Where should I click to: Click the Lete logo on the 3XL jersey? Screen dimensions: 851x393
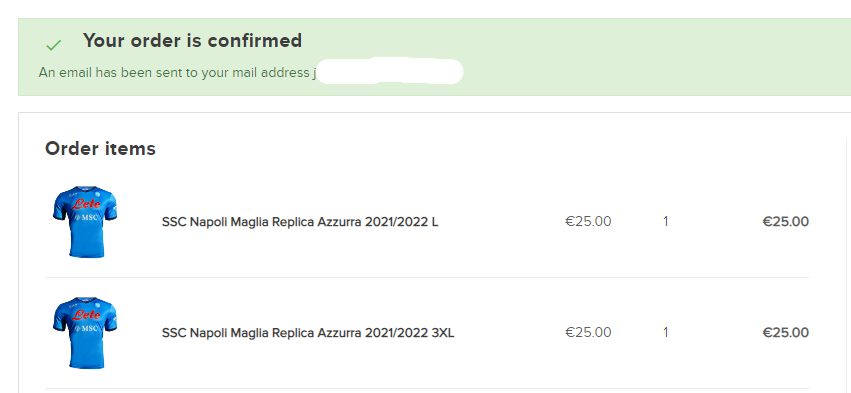pos(86,315)
